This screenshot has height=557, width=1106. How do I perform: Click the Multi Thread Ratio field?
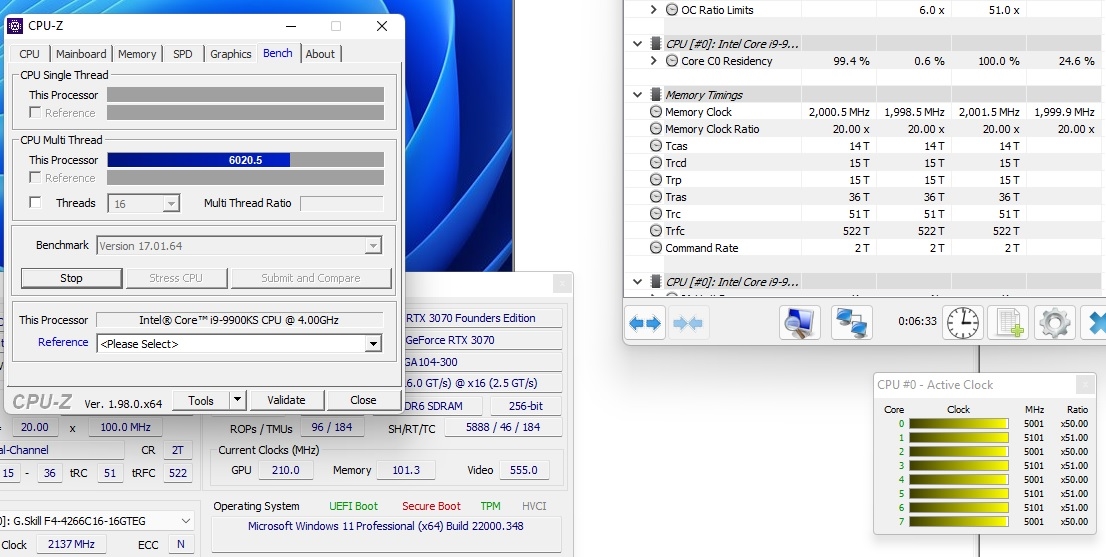[x=342, y=203]
